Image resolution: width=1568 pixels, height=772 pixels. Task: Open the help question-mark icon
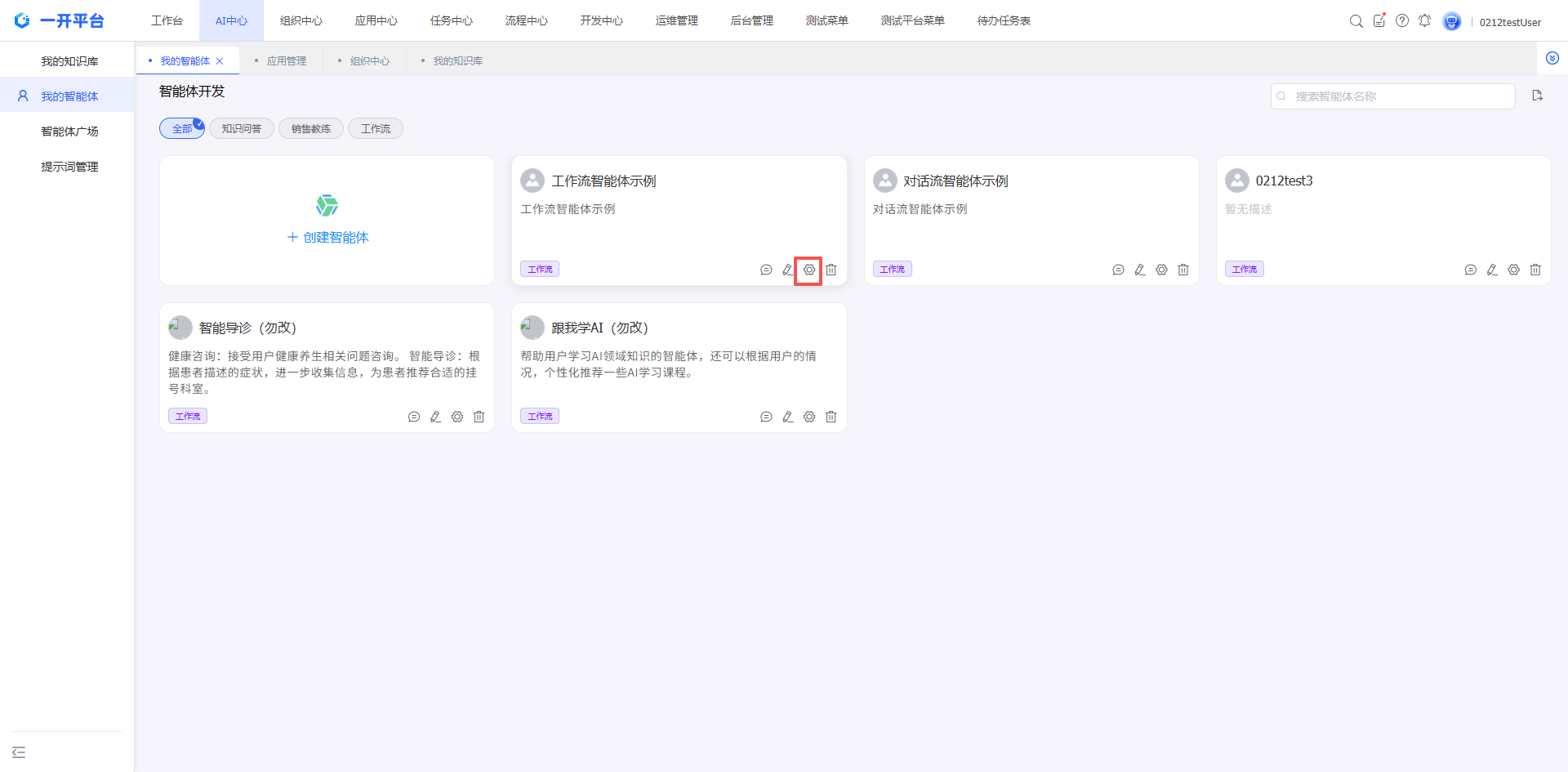pos(1402,21)
